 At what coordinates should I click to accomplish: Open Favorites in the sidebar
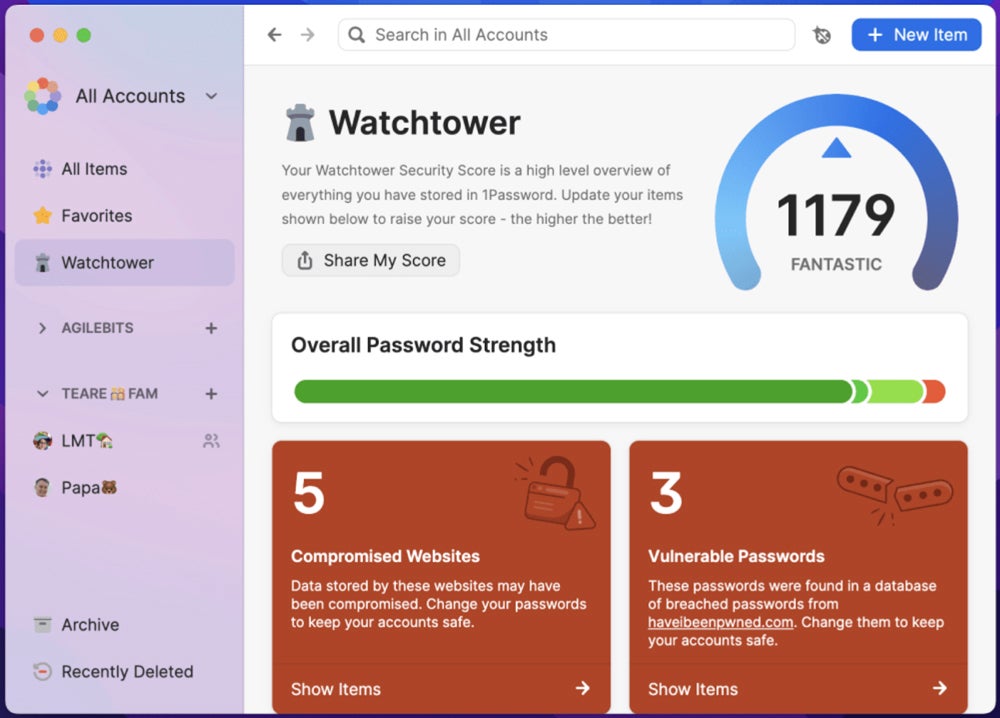[96, 216]
